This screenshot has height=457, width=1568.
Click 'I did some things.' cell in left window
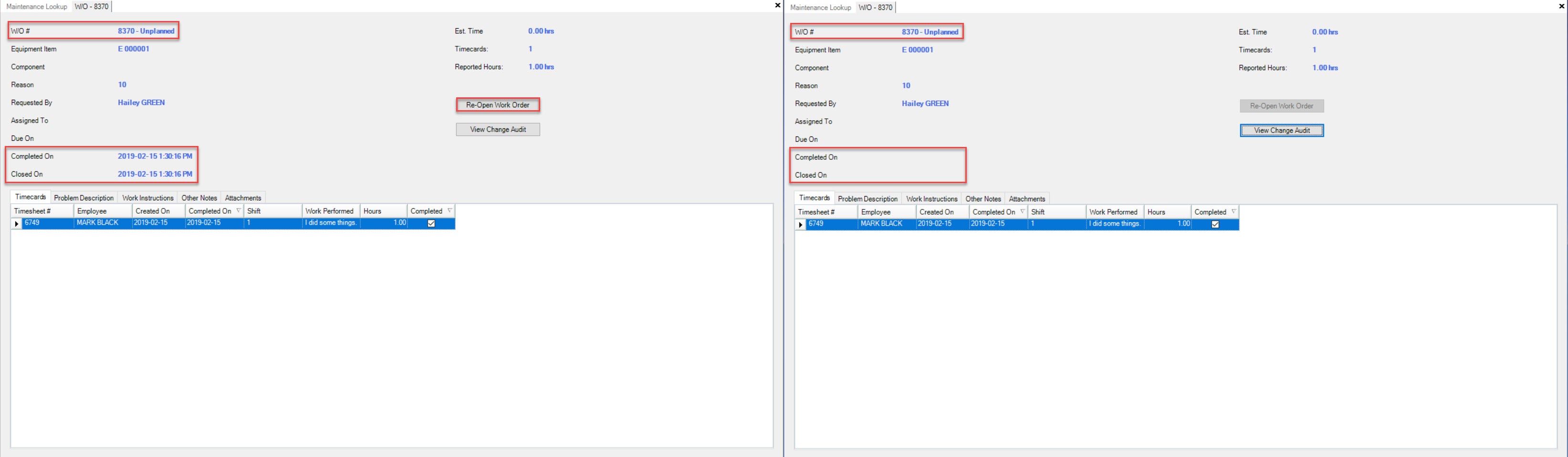tap(331, 223)
